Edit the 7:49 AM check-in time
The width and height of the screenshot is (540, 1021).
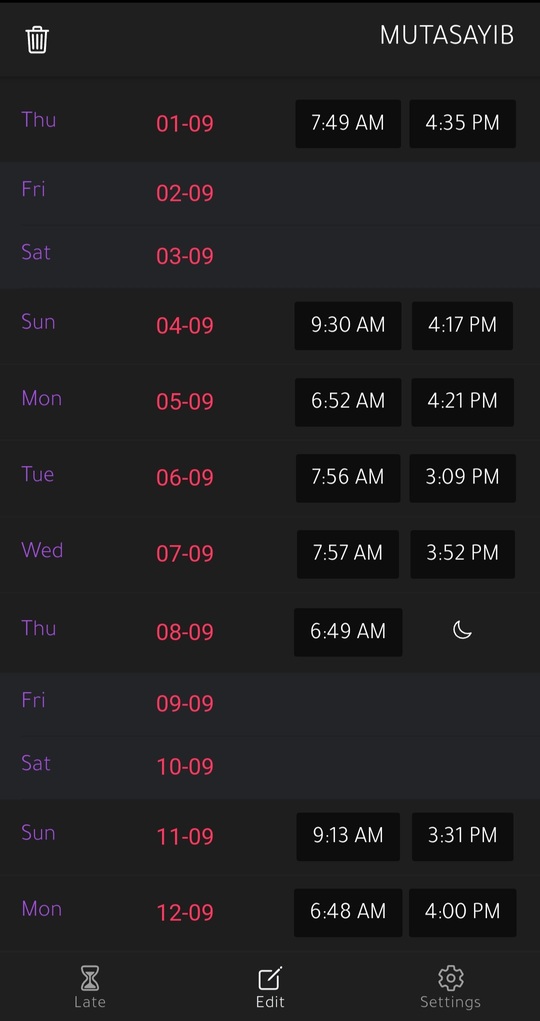(x=348, y=123)
